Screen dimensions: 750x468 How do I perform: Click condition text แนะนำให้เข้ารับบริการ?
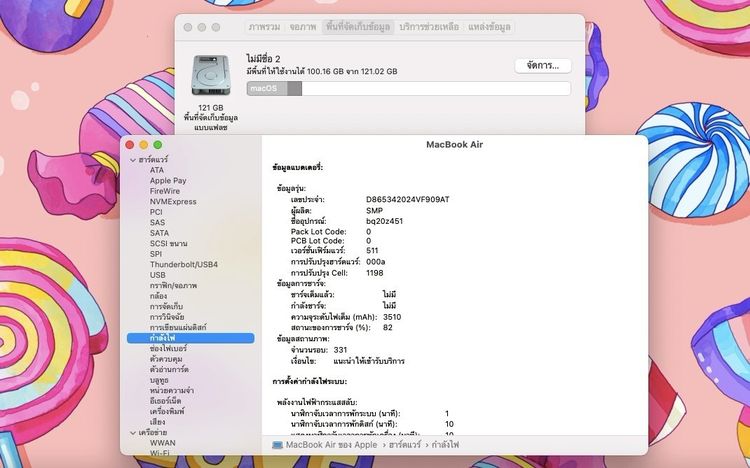[369, 361]
